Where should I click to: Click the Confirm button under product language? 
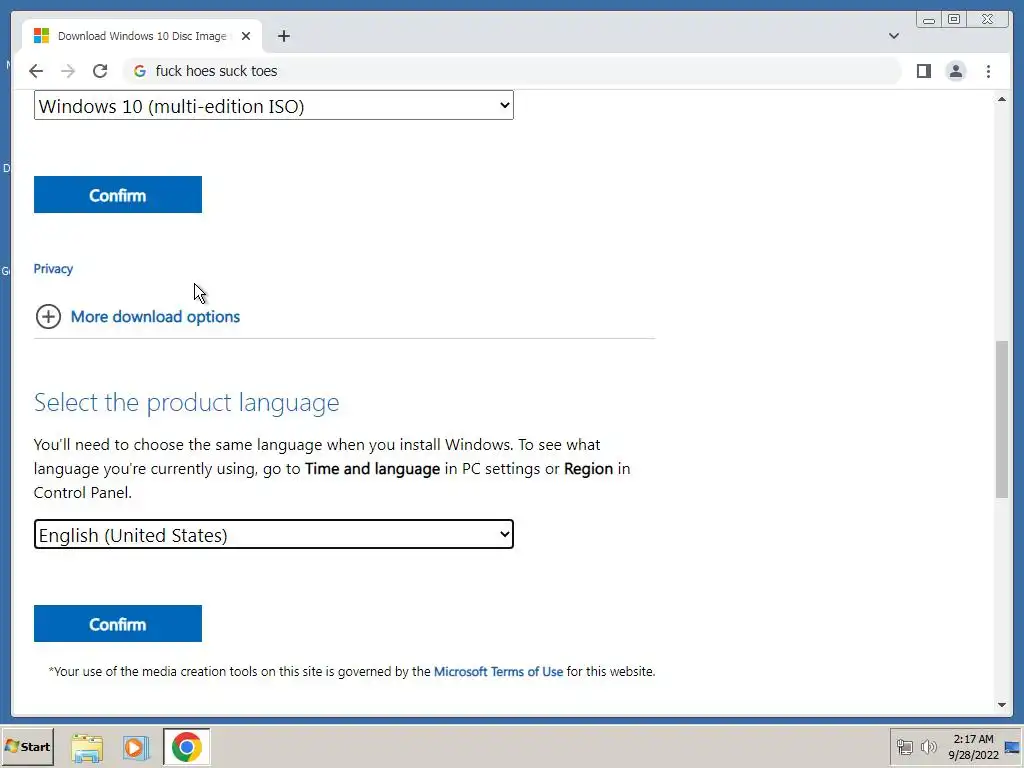click(x=118, y=624)
